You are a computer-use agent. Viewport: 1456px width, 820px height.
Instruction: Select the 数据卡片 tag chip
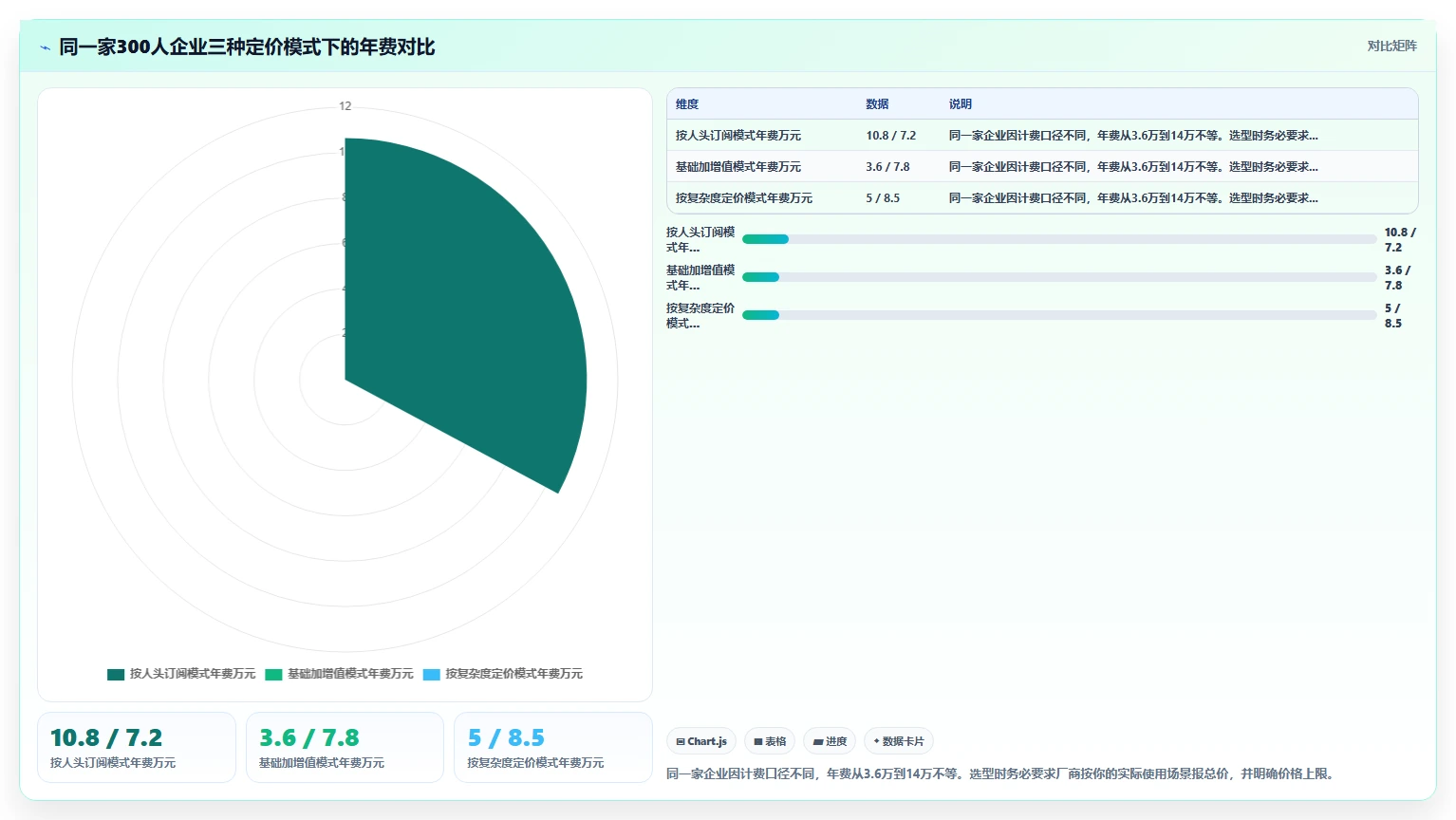point(899,741)
